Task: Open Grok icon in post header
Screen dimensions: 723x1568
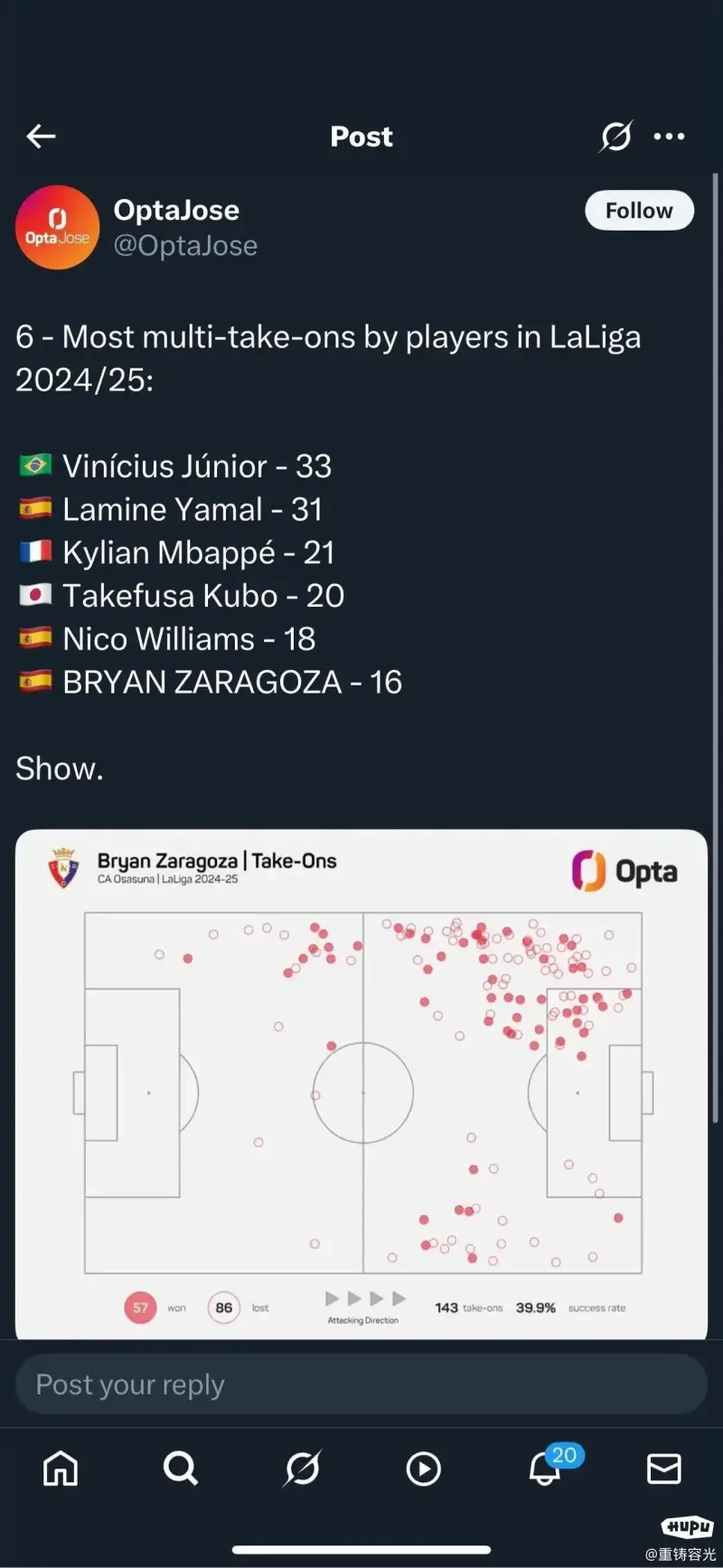Action: pyautogui.click(x=616, y=137)
